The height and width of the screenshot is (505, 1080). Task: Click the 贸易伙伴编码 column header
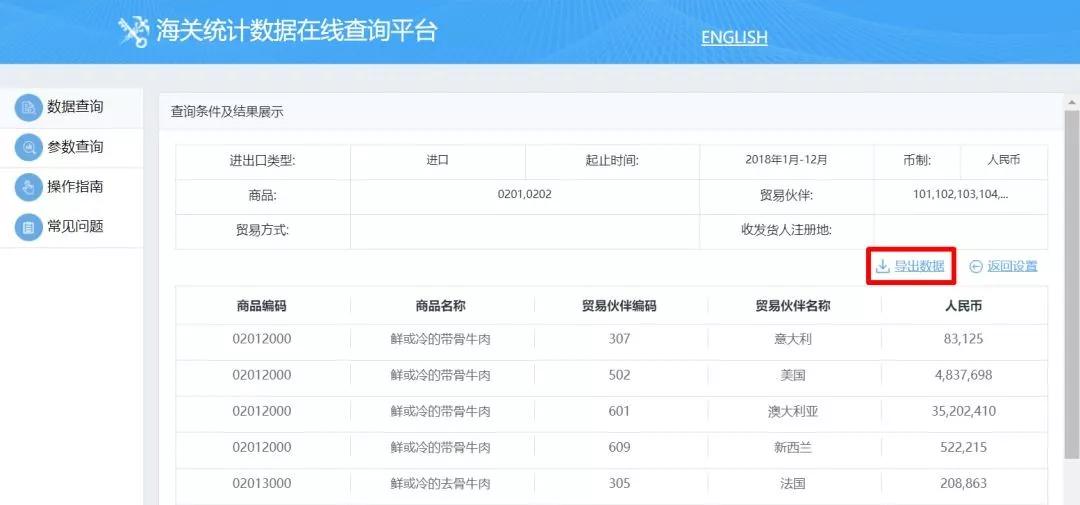pyautogui.click(x=619, y=306)
